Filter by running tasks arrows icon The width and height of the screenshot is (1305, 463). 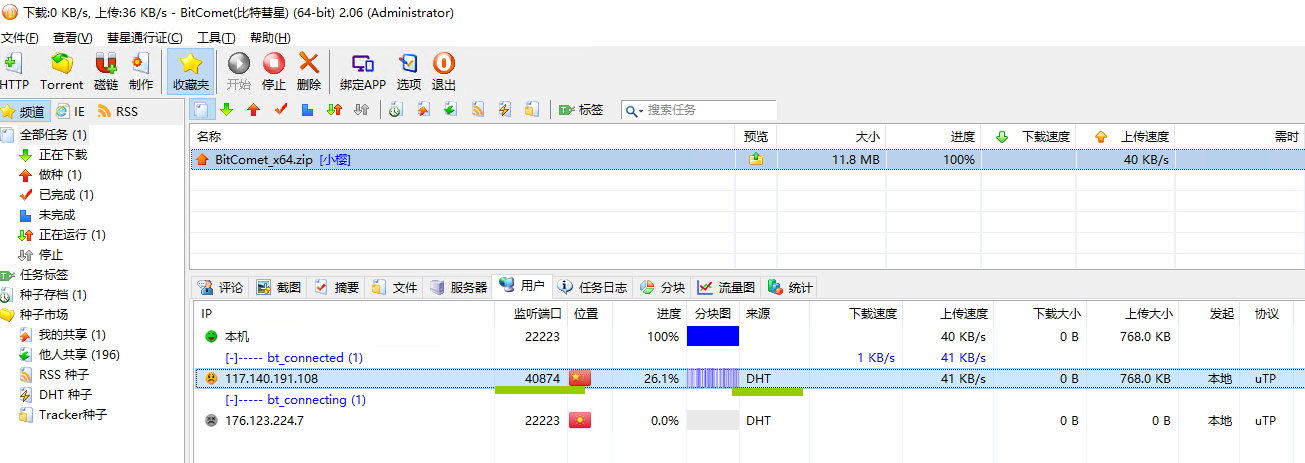pos(335,109)
